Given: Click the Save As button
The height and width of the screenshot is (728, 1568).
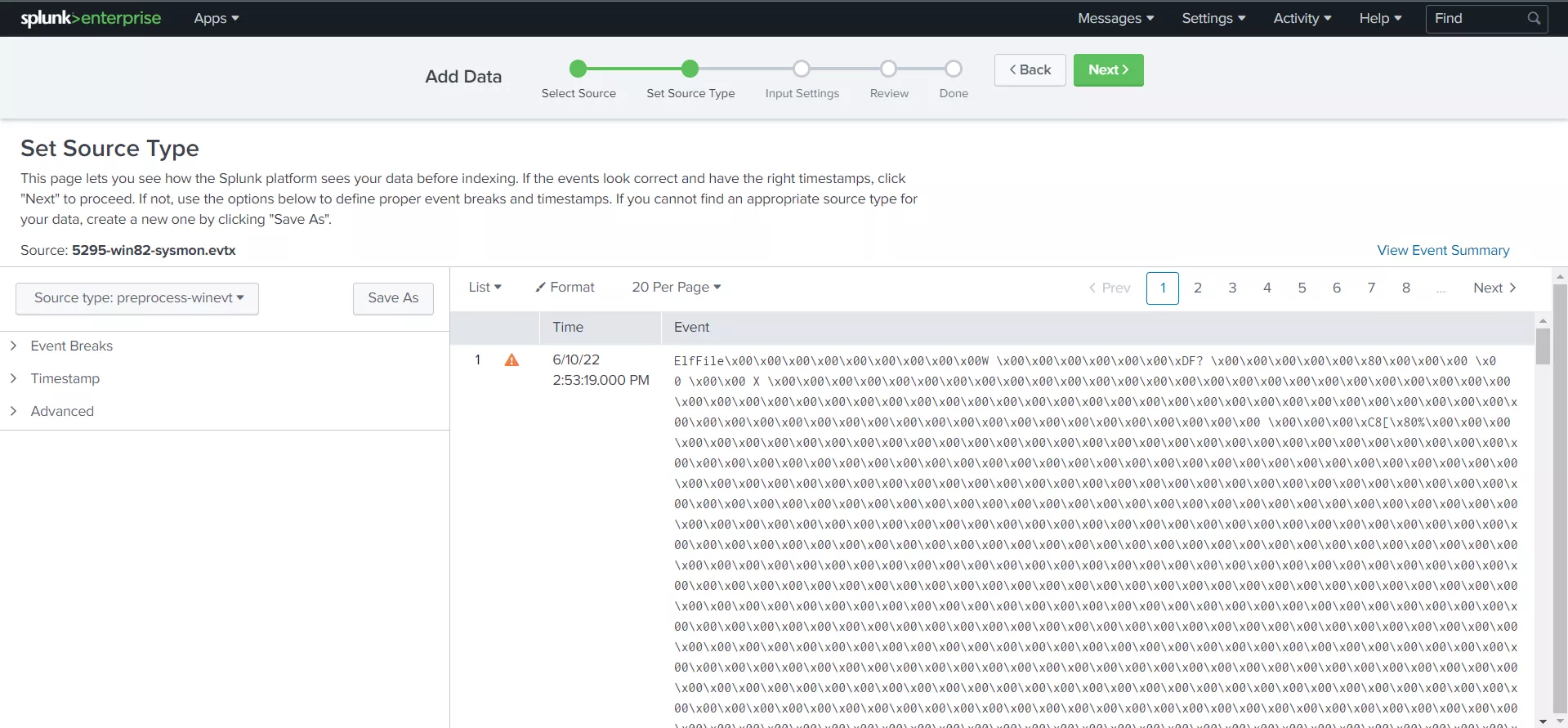Looking at the screenshot, I should tap(393, 298).
